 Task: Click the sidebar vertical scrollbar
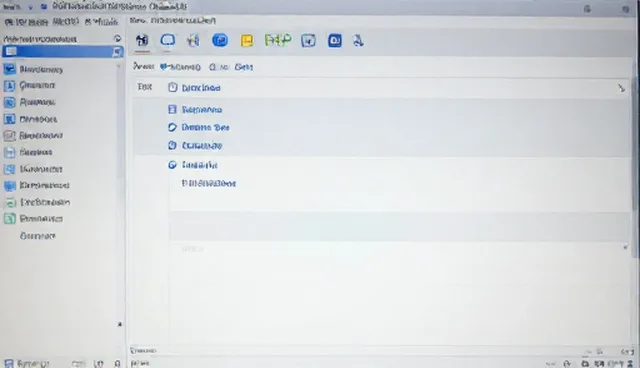[x=120, y=122]
